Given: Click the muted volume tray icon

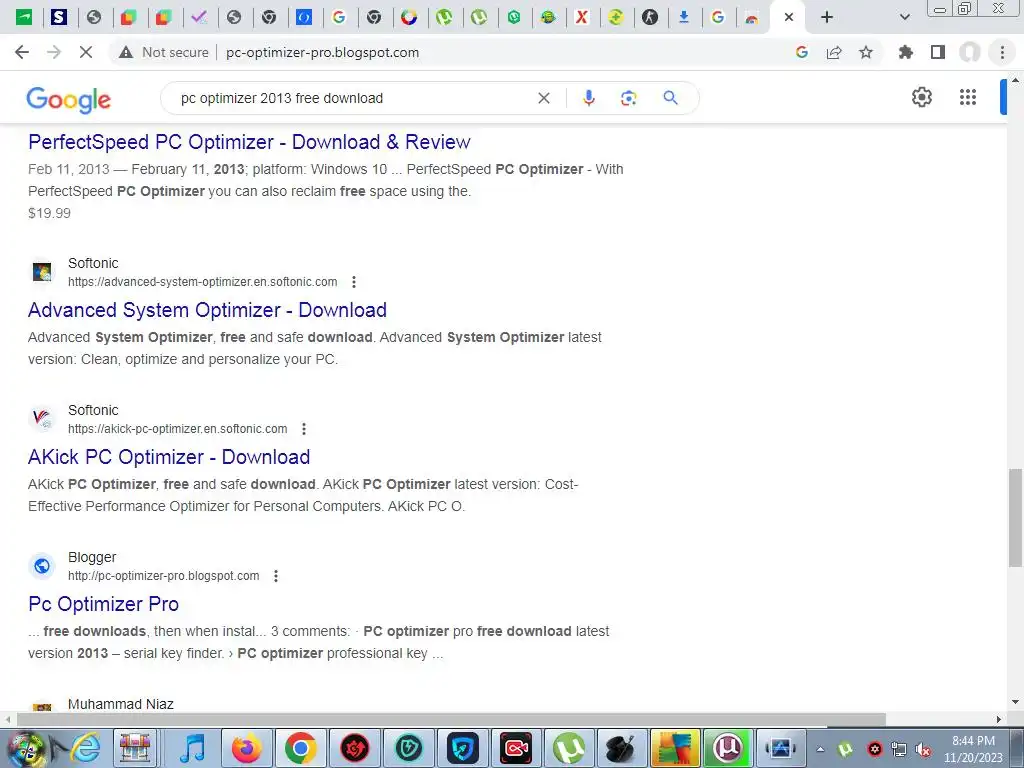Looking at the screenshot, I should click(x=923, y=750).
